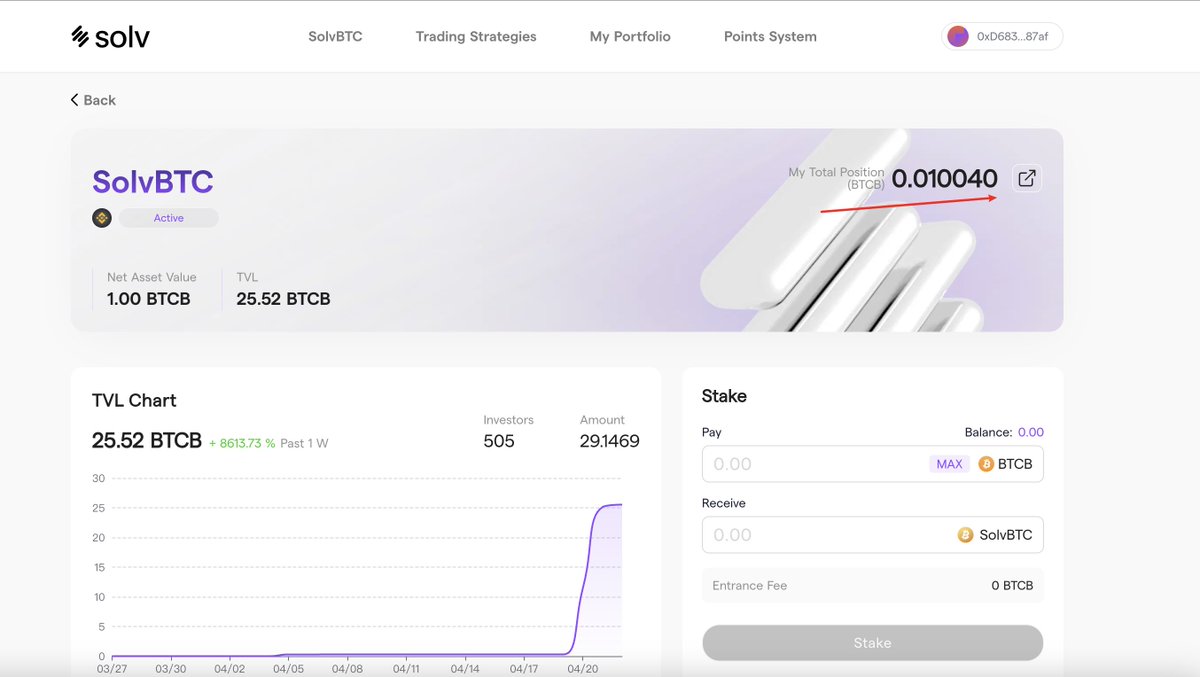Screen dimensions: 1200x677
Task: Open Points System page
Action: [770, 37]
